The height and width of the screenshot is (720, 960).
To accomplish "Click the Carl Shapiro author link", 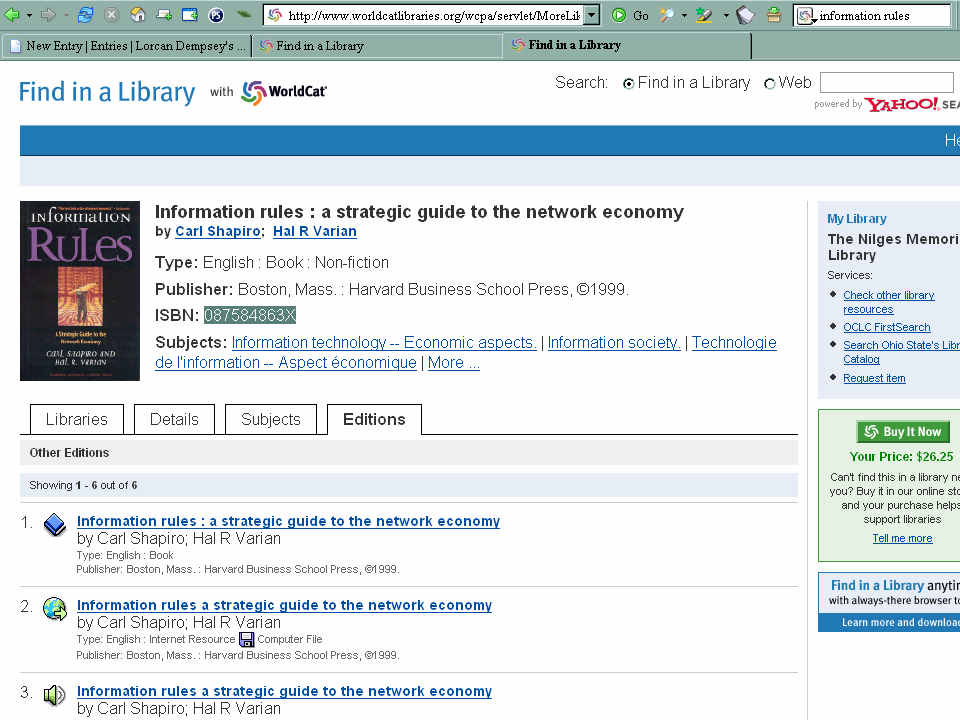I will (218, 231).
